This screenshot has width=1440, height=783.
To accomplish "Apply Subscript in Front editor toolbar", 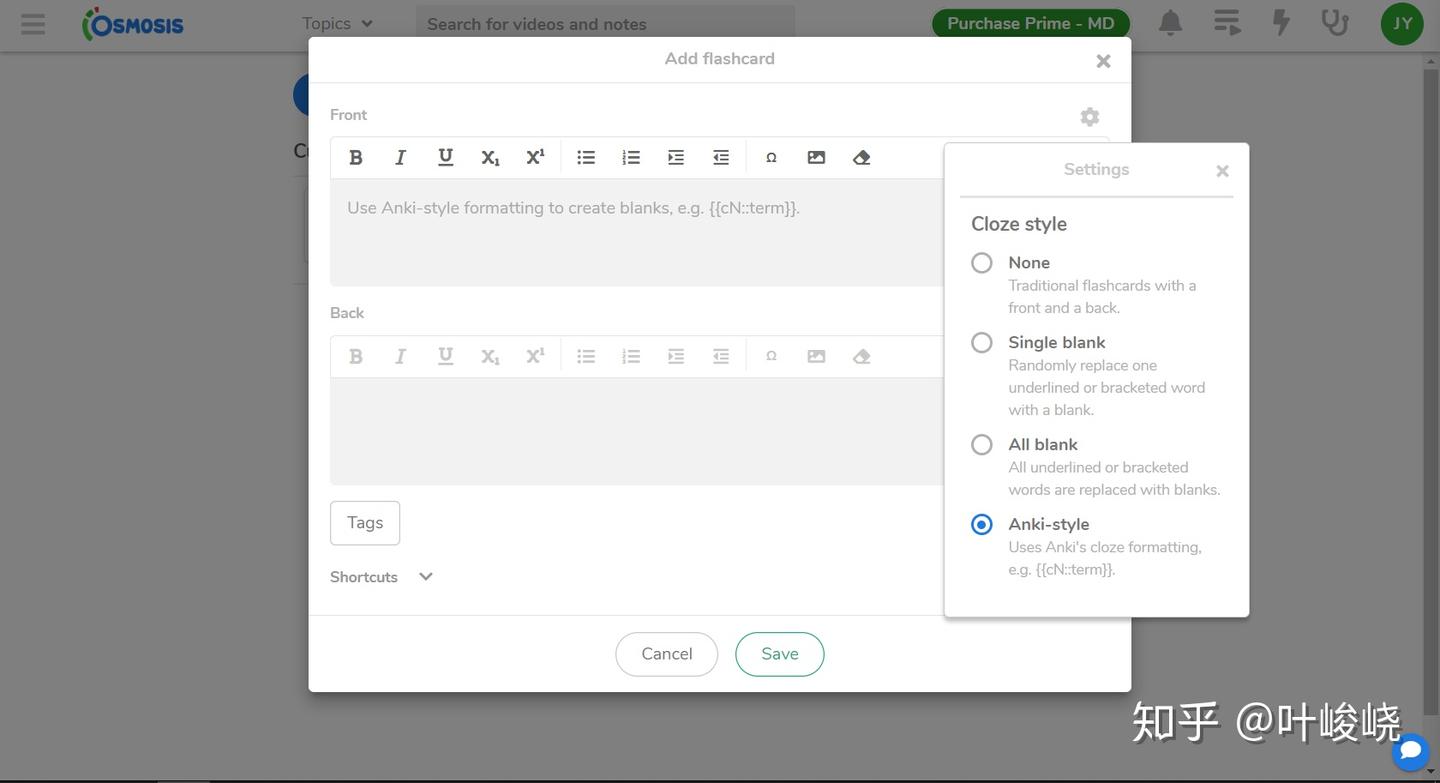I will click(x=490, y=157).
